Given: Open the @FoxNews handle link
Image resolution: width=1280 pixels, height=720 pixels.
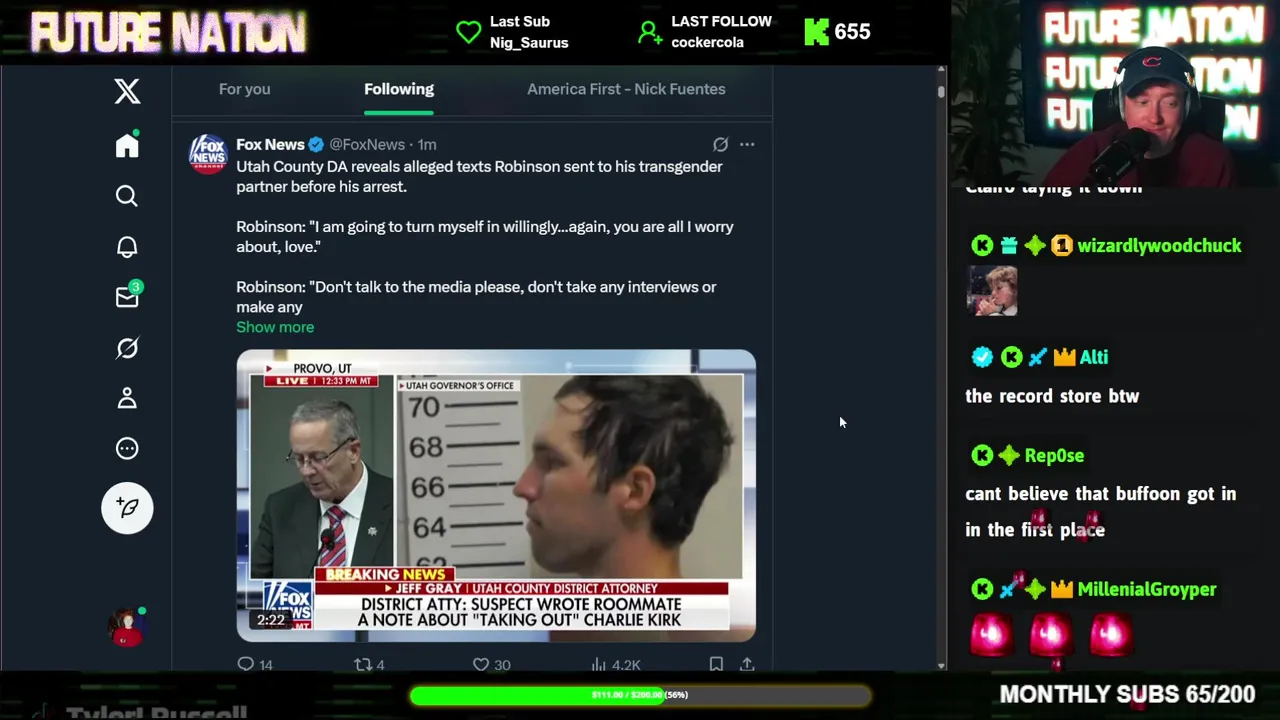Looking at the screenshot, I should [367, 145].
